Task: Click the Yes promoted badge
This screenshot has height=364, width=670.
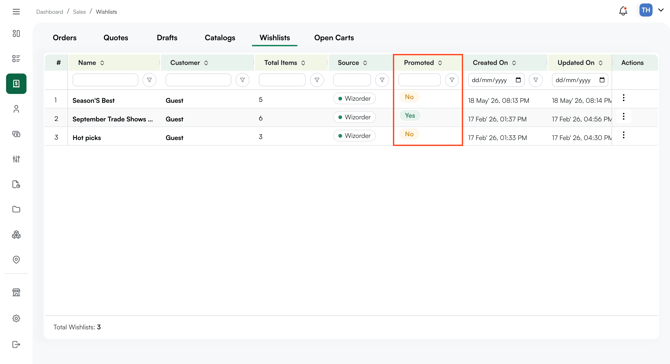Action: pos(410,115)
